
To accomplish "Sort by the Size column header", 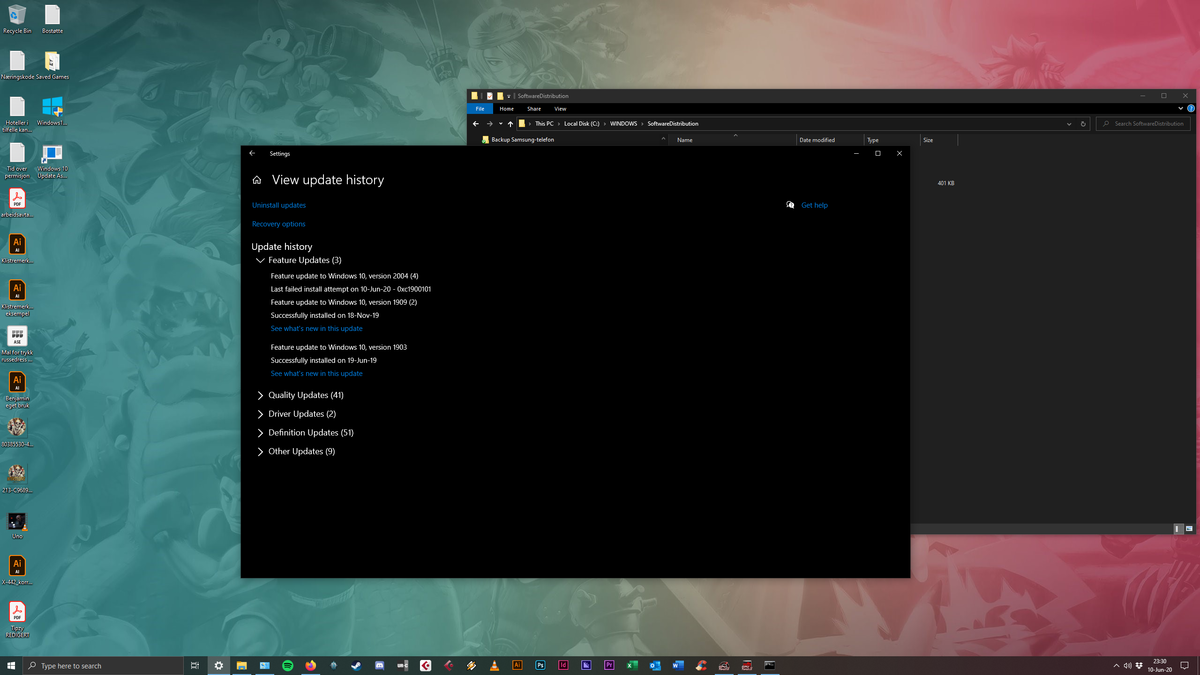I will point(928,140).
